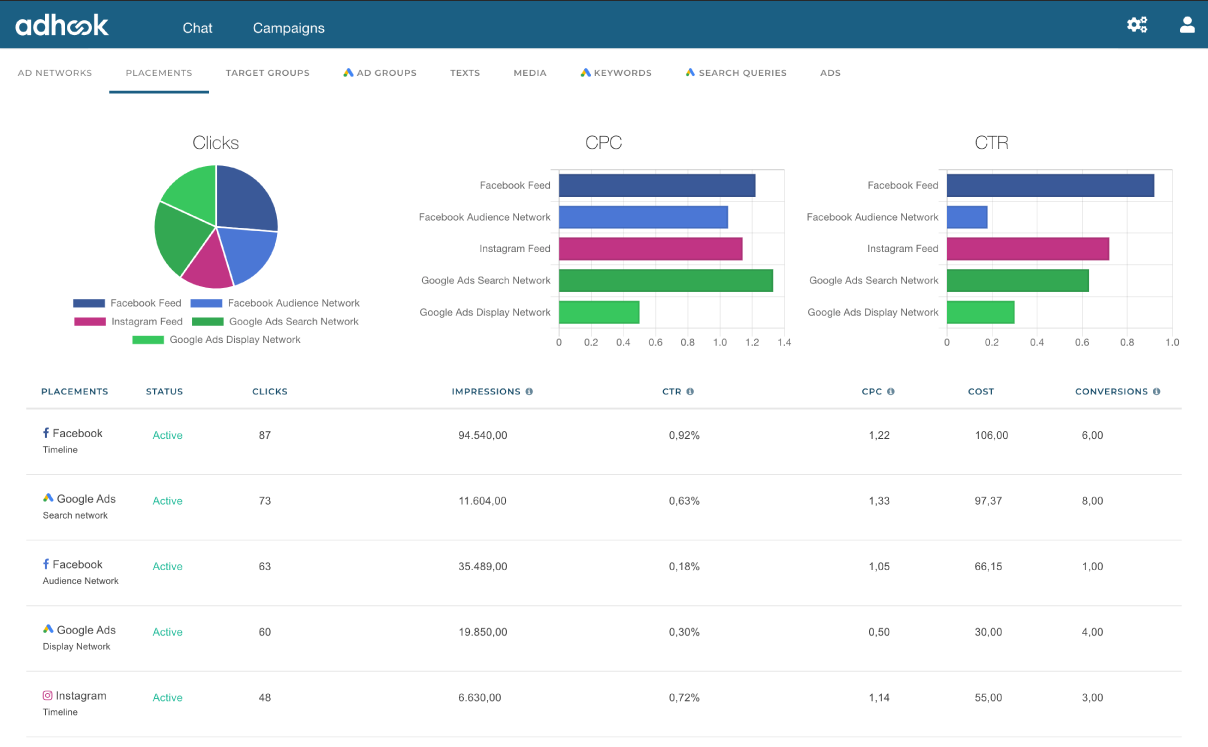1208x747 pixels.
Task: Sort by Status column header
Action: point(164,392)
